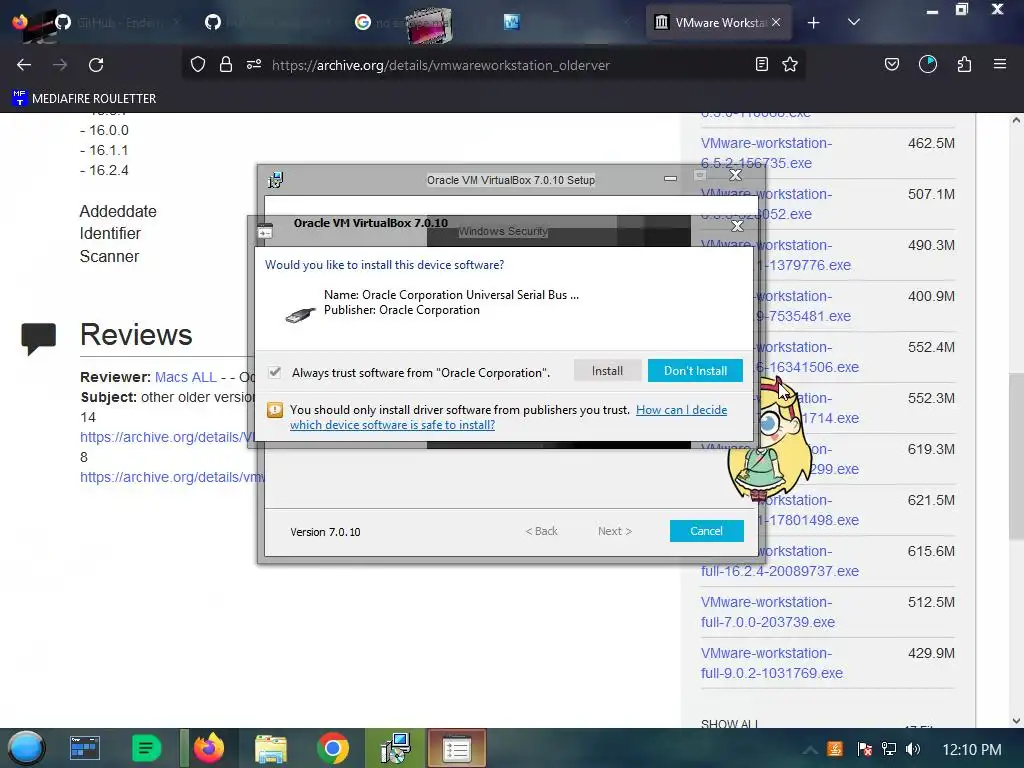Bookmark this page with star icon
Screen dimensions: 1024x768
790,64
